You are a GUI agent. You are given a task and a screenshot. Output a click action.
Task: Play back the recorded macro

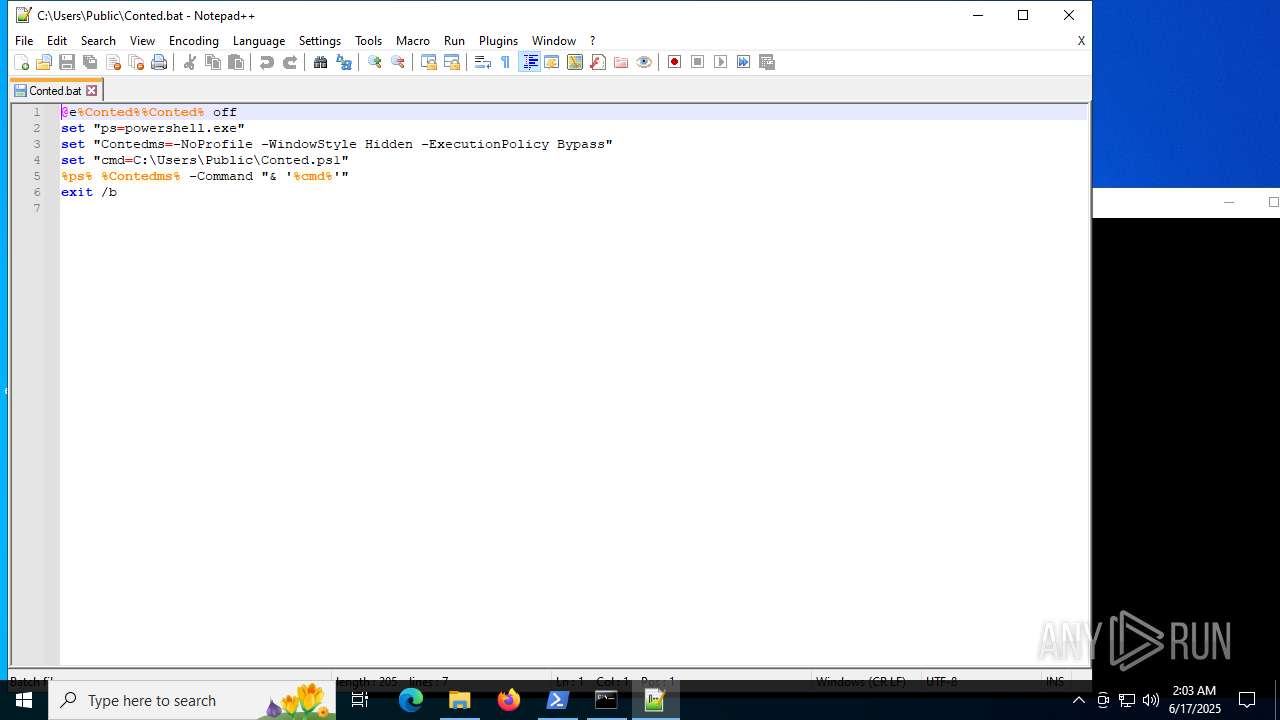coord(720,62)
